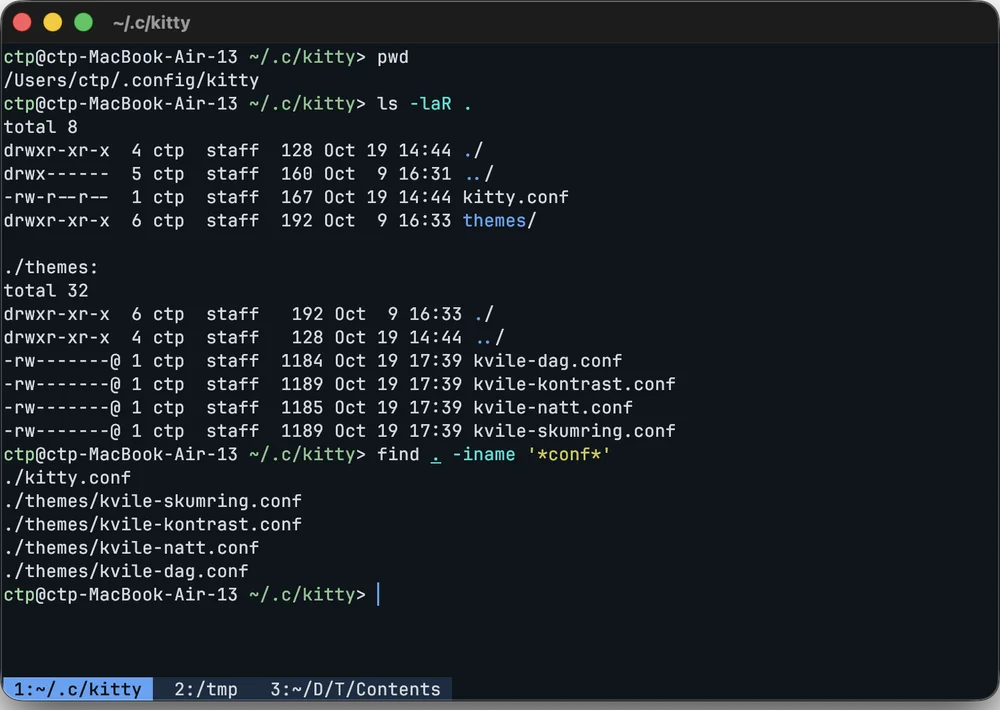Select the /Users/ctp/.config/kitty output line
Image resolution: width=1000 pixels, height=710 pixels.
tap(131, 80)
